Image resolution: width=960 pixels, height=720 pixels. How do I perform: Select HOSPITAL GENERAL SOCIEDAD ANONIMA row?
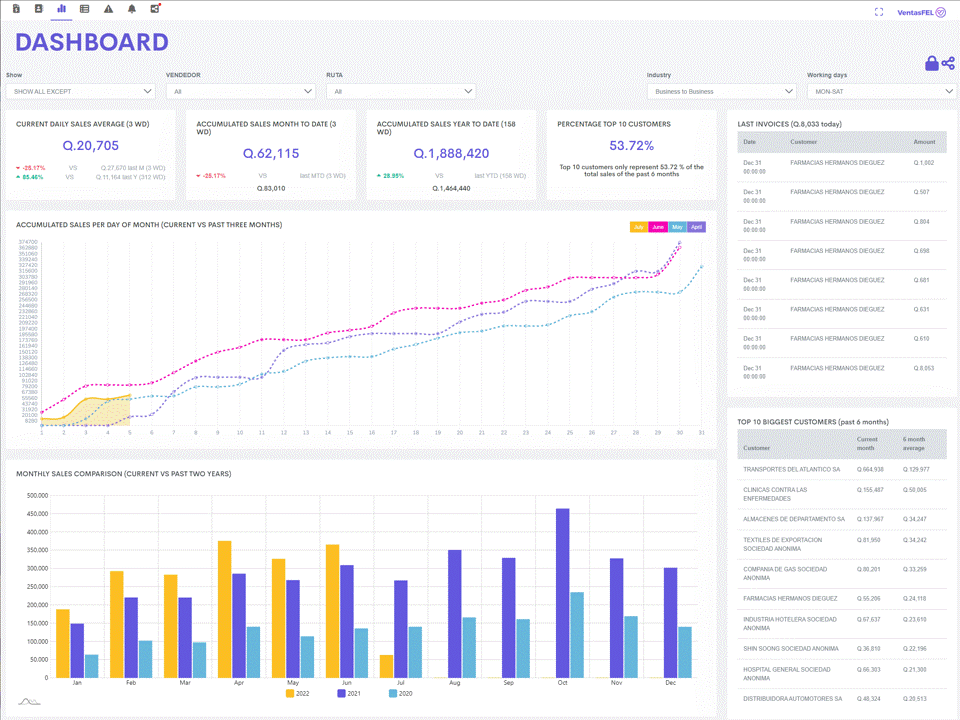pyautogui.click(x=842, y=674)
